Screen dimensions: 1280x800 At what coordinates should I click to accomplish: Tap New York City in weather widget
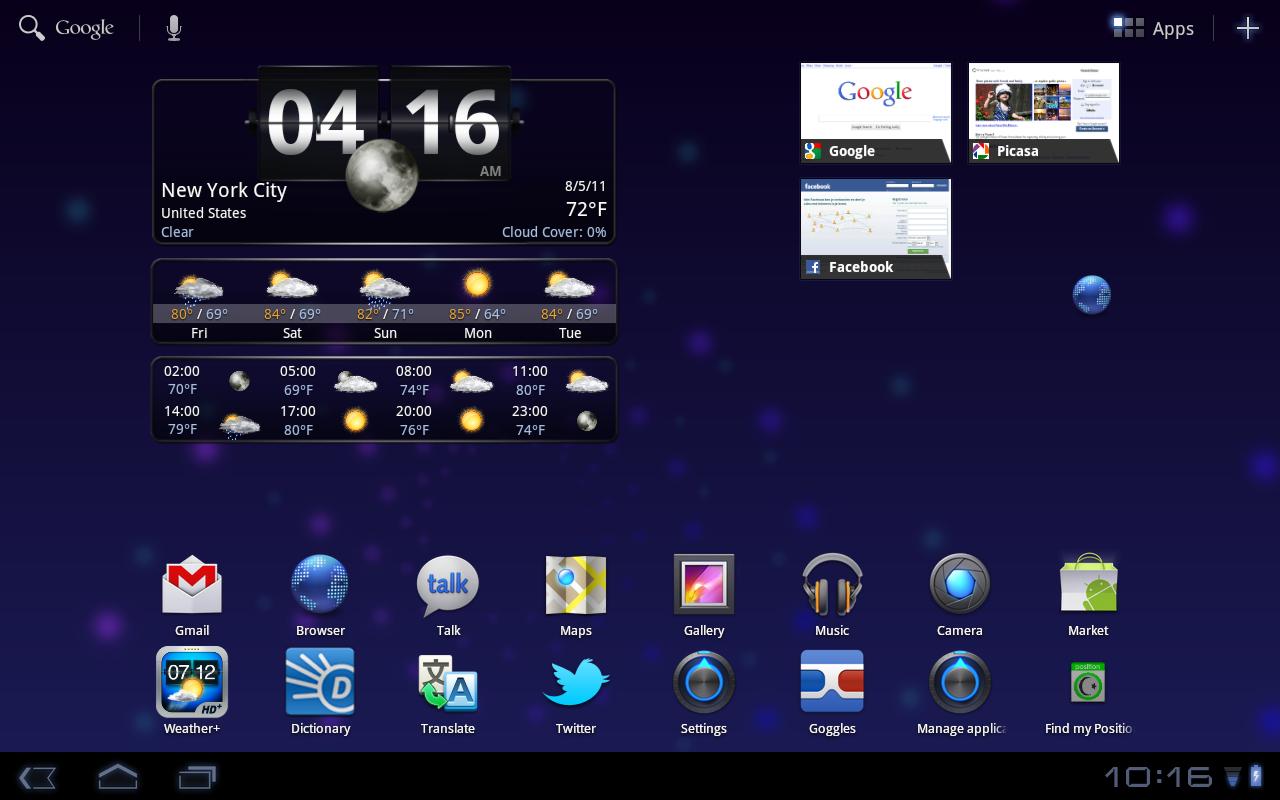pyautogui.click(x=224, y=190)
